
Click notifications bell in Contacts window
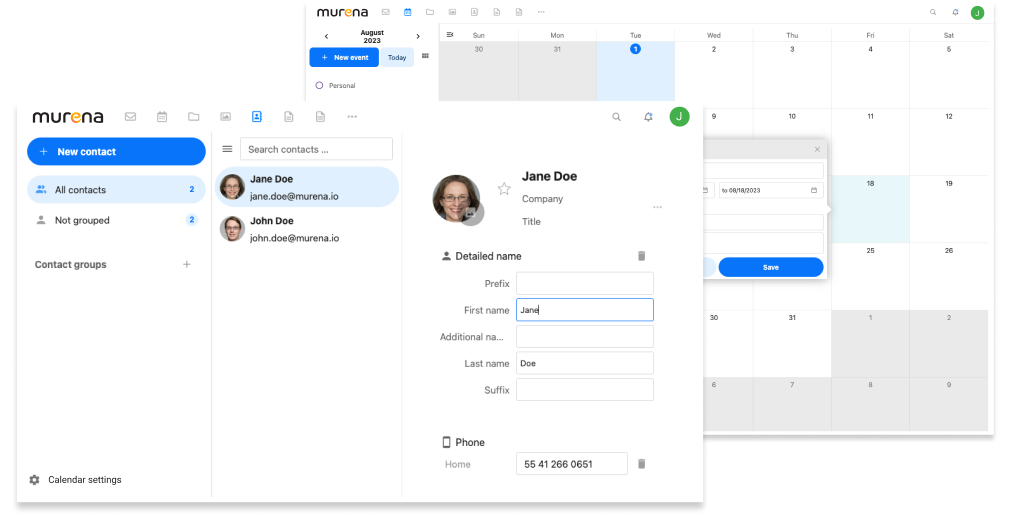tap(648, 117)
